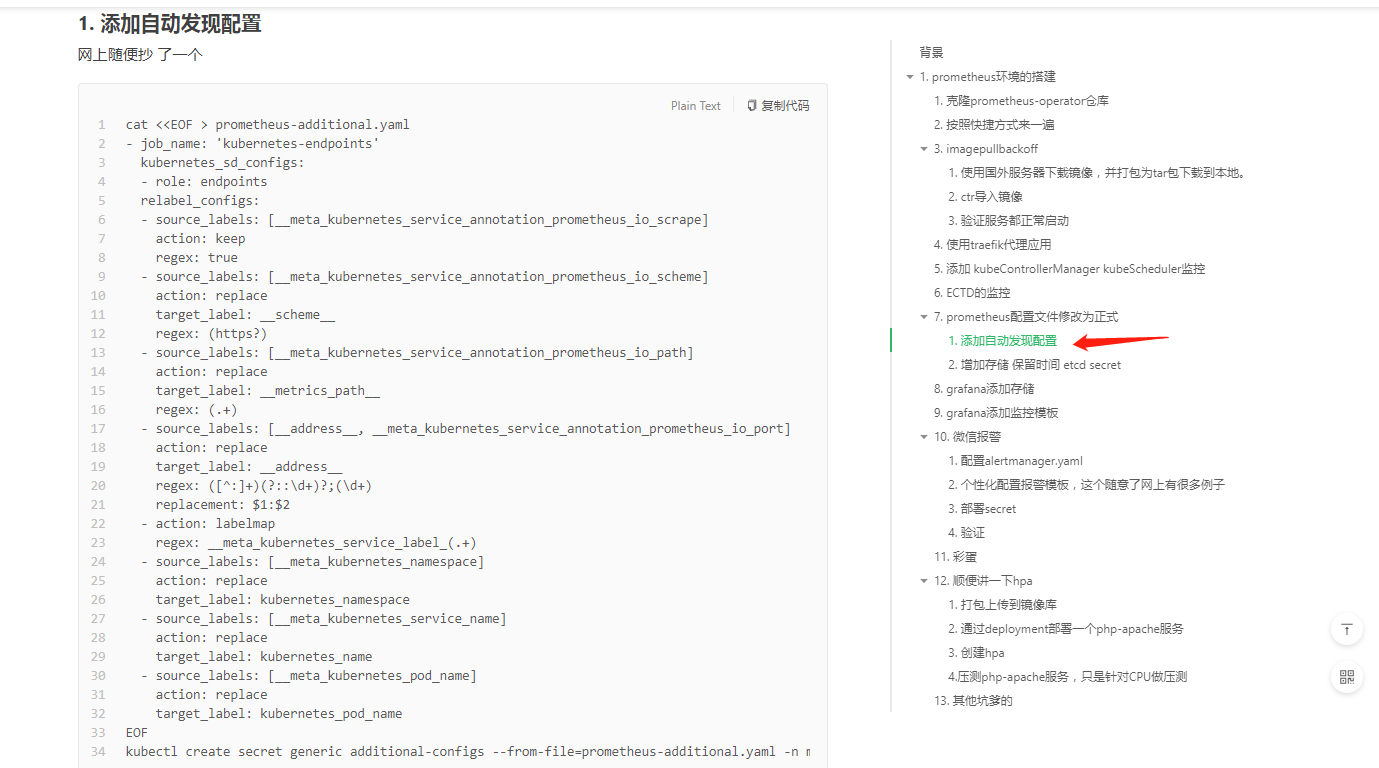Click code line 'target_label: __scheme__'
This screenshot has height=768, width=1379.
(x=245, y=315)
